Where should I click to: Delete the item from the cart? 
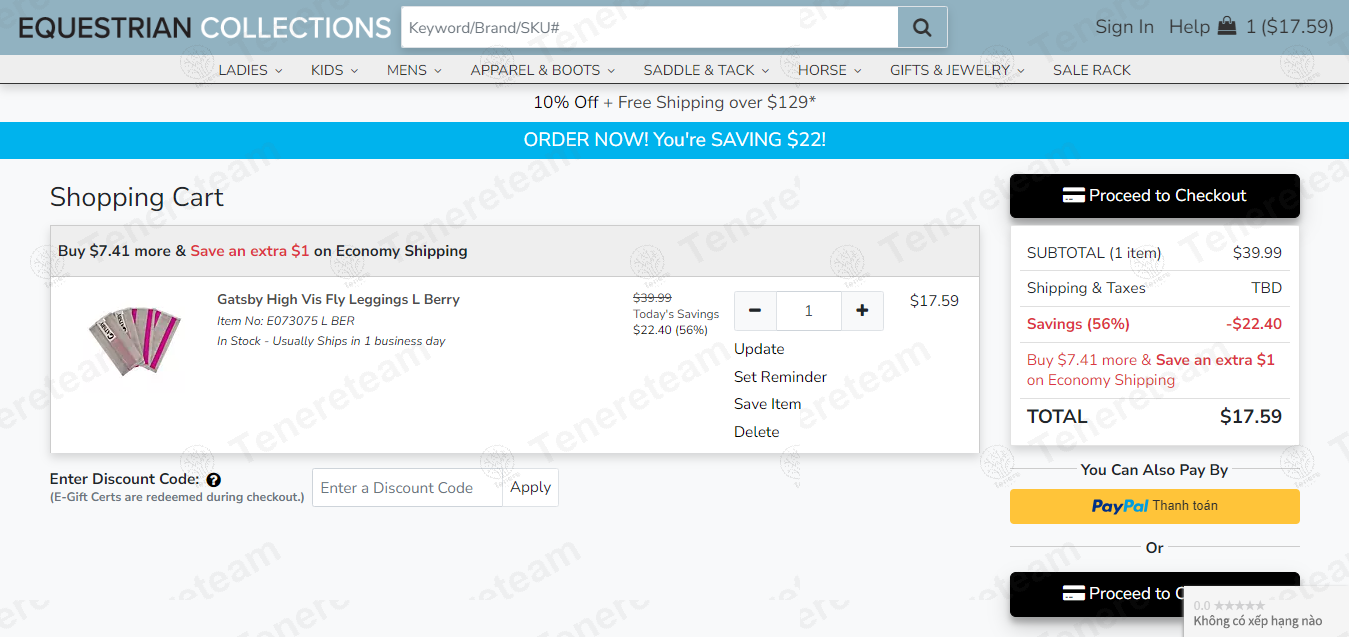tap(756, 432)
